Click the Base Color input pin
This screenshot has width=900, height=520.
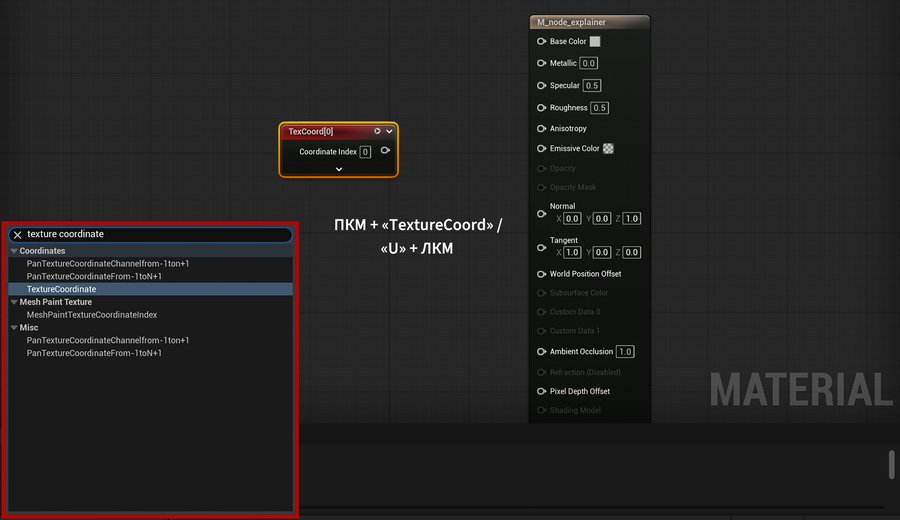541,41
